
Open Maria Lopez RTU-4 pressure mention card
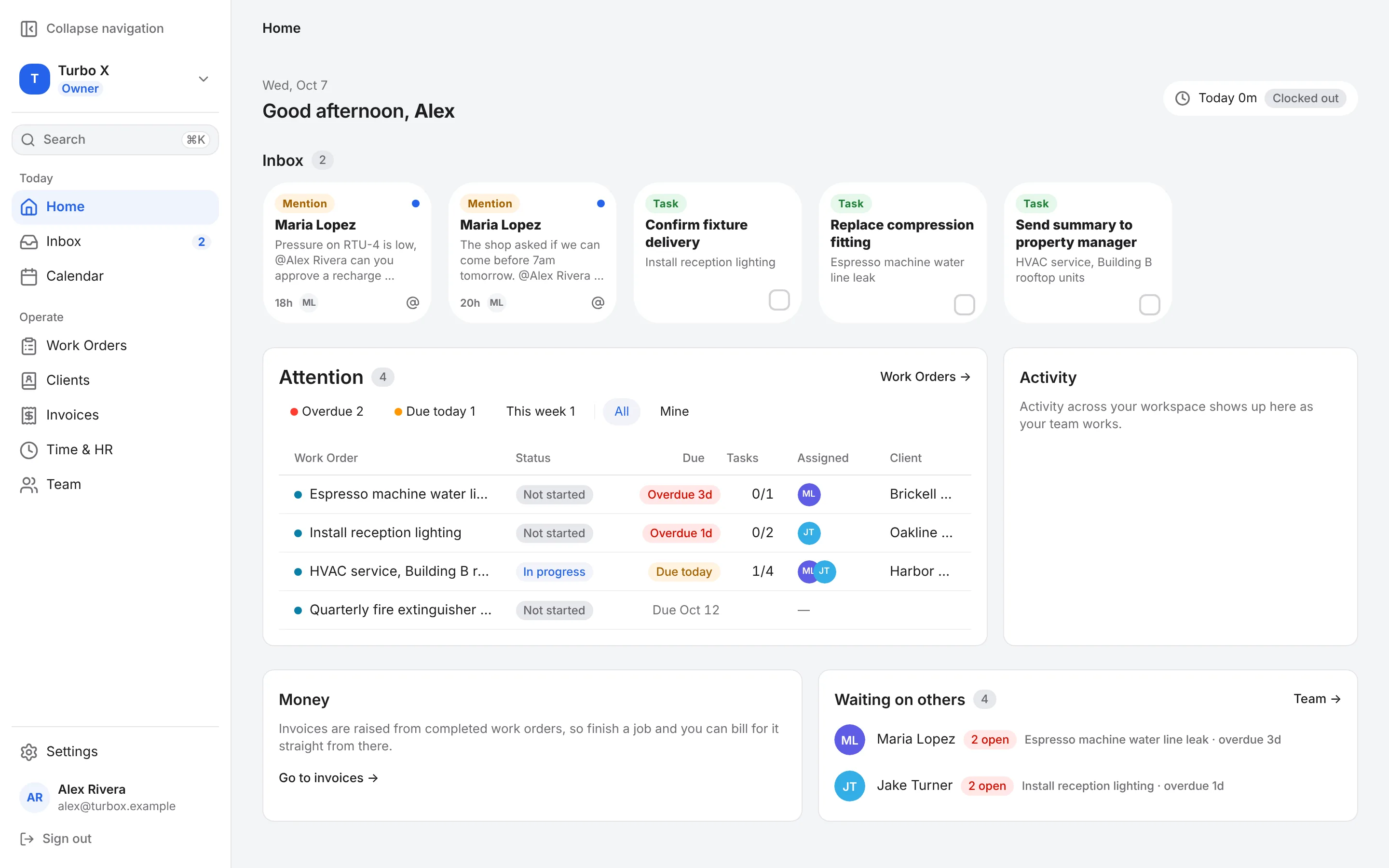click(x=347, y=253)
